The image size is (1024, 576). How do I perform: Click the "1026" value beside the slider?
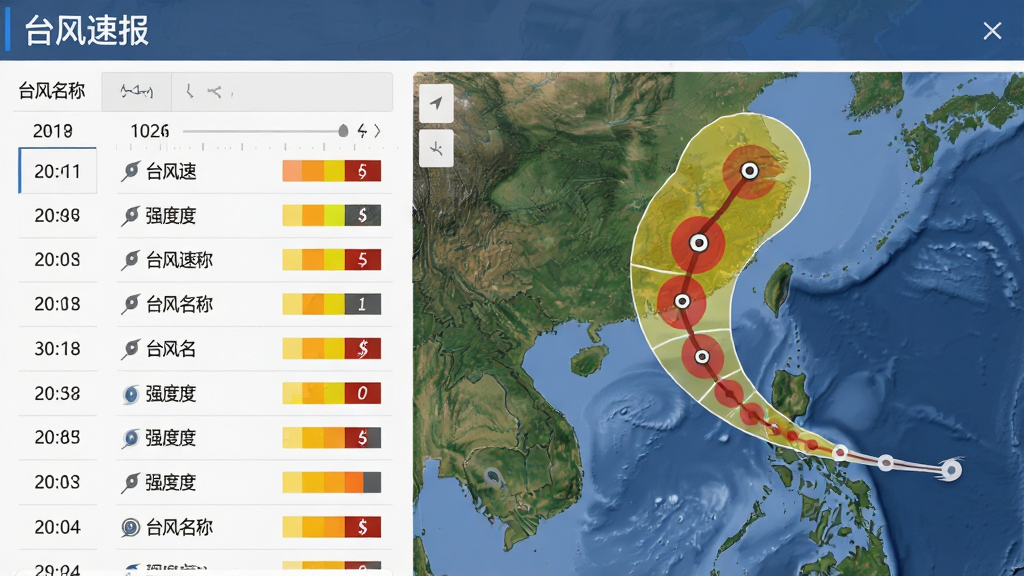[x=150, y=131]
